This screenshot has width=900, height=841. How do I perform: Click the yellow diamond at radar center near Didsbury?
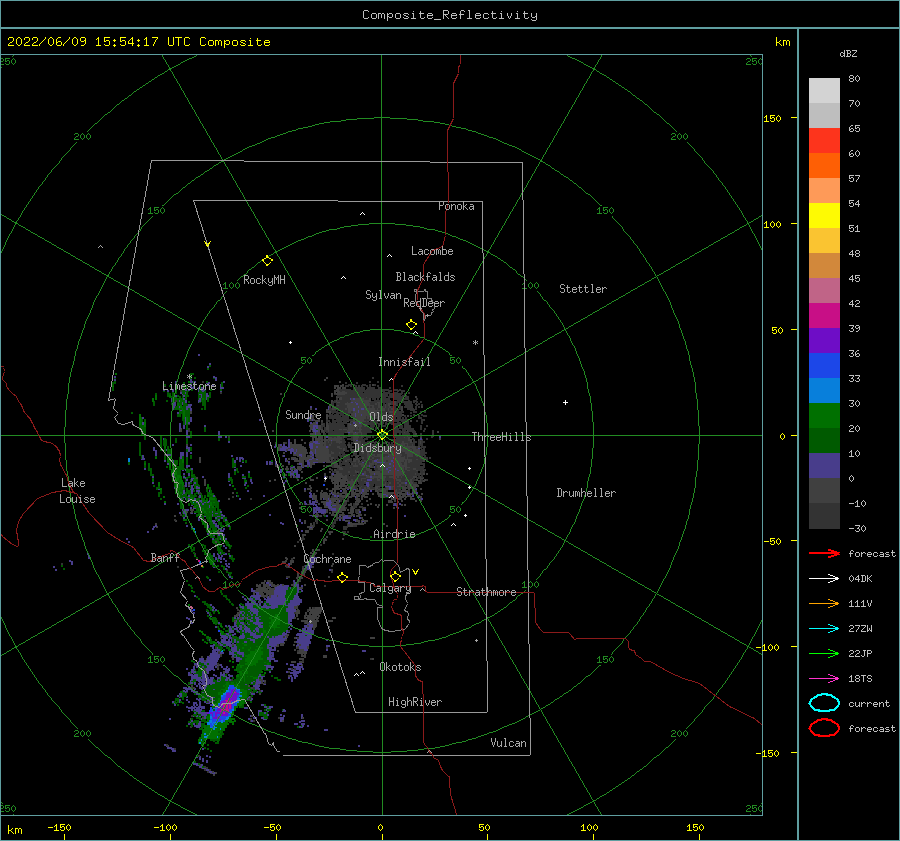(x=382, y=435)
